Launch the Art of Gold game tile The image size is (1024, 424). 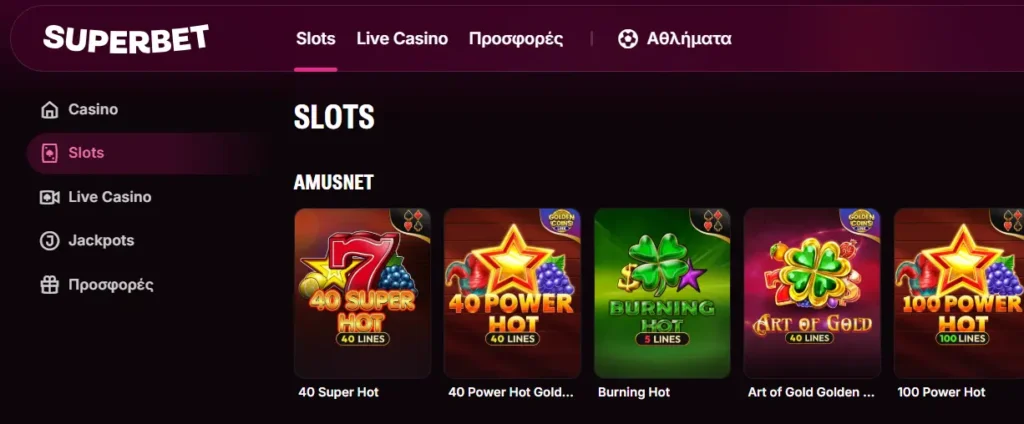[812, 293]
